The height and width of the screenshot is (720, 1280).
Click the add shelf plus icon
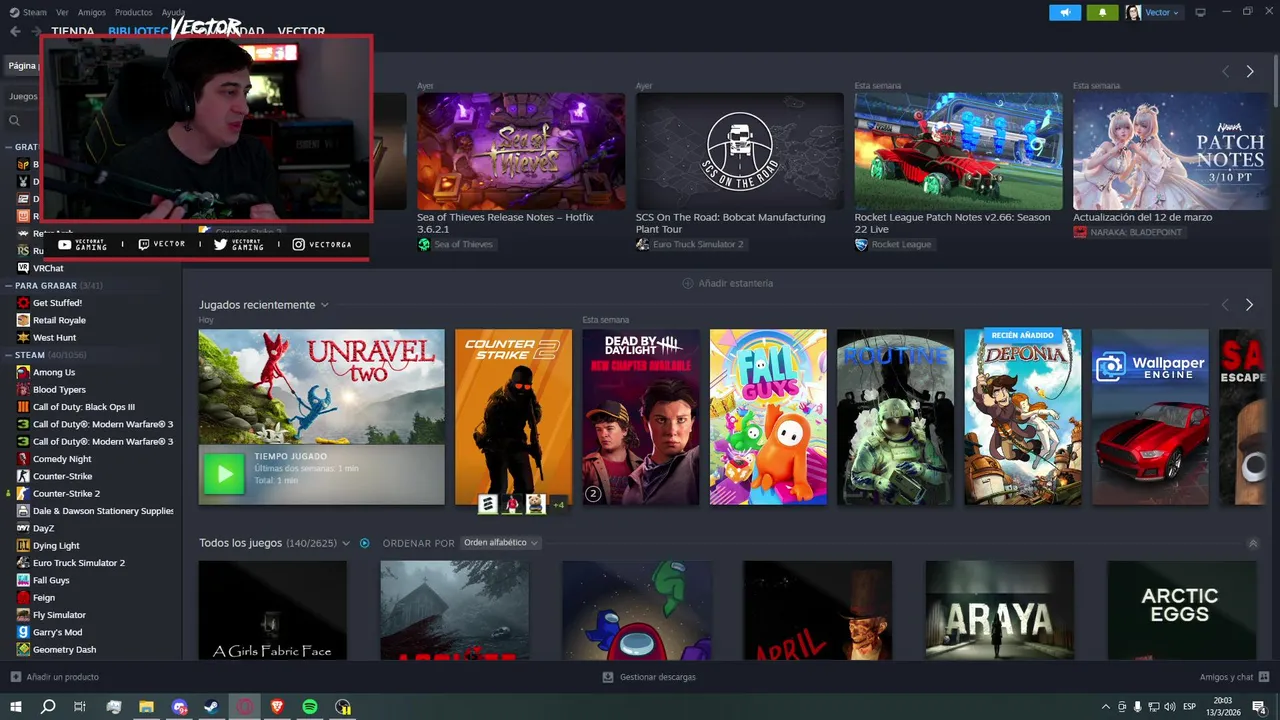(x=687, y=283)
